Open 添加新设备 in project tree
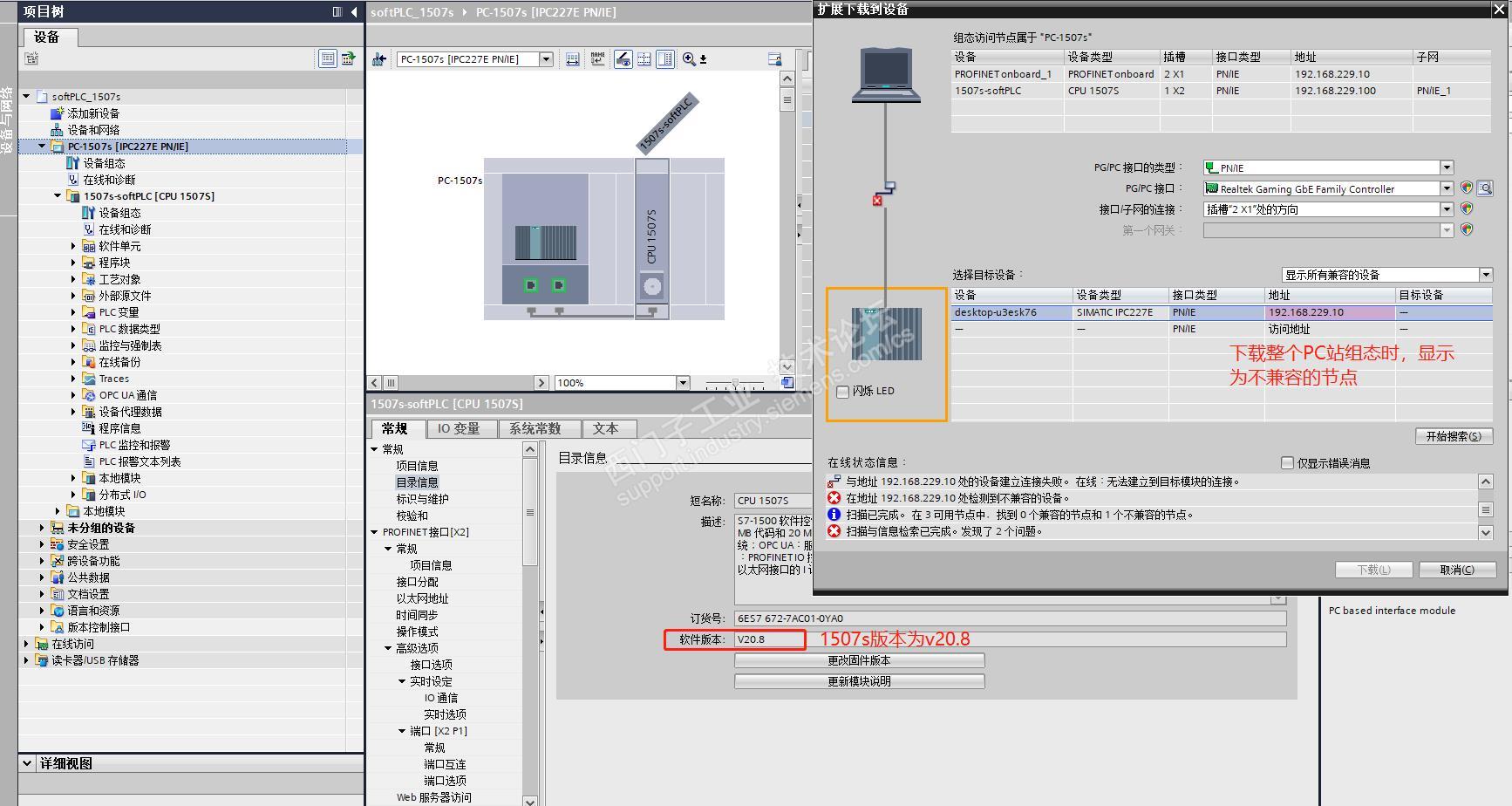 pos(93,113)
